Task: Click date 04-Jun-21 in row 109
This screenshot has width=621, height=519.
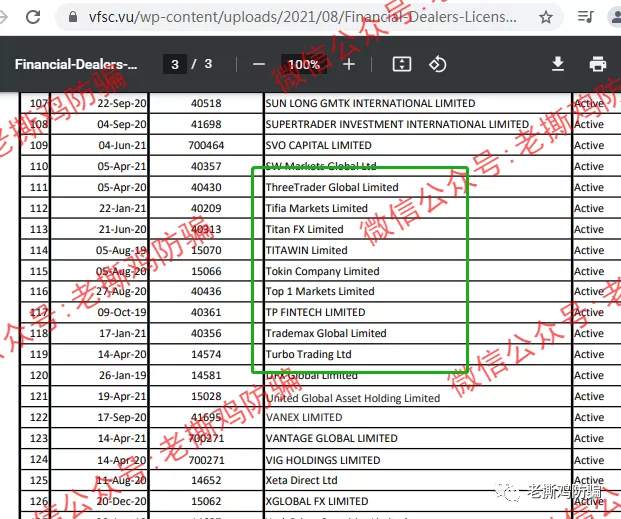Action: point(122,145)
